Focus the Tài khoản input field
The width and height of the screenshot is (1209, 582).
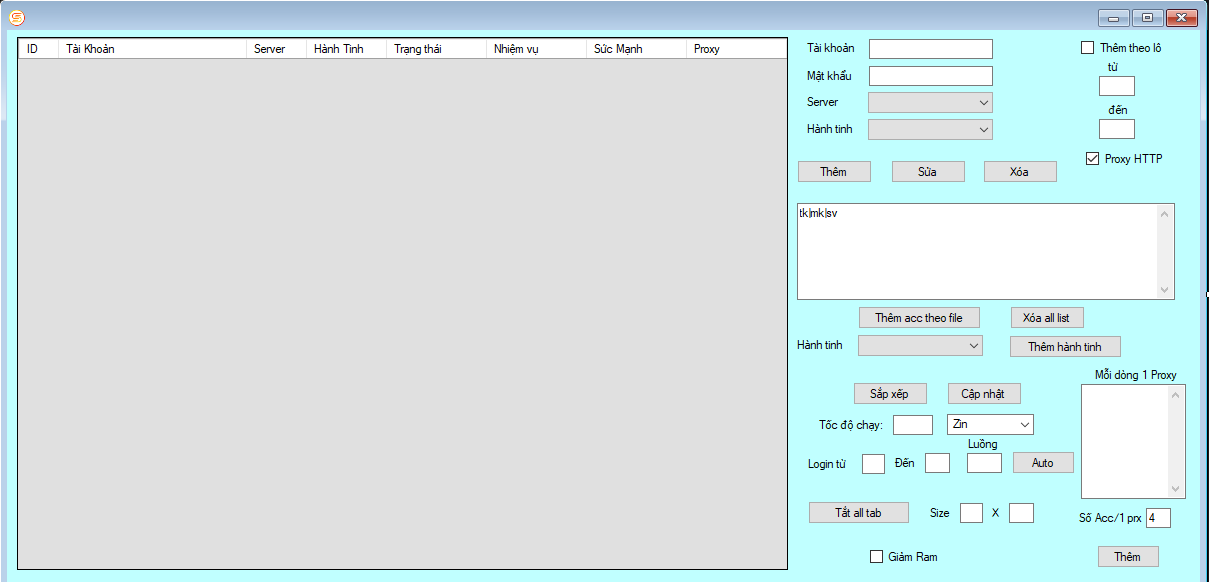931,49
